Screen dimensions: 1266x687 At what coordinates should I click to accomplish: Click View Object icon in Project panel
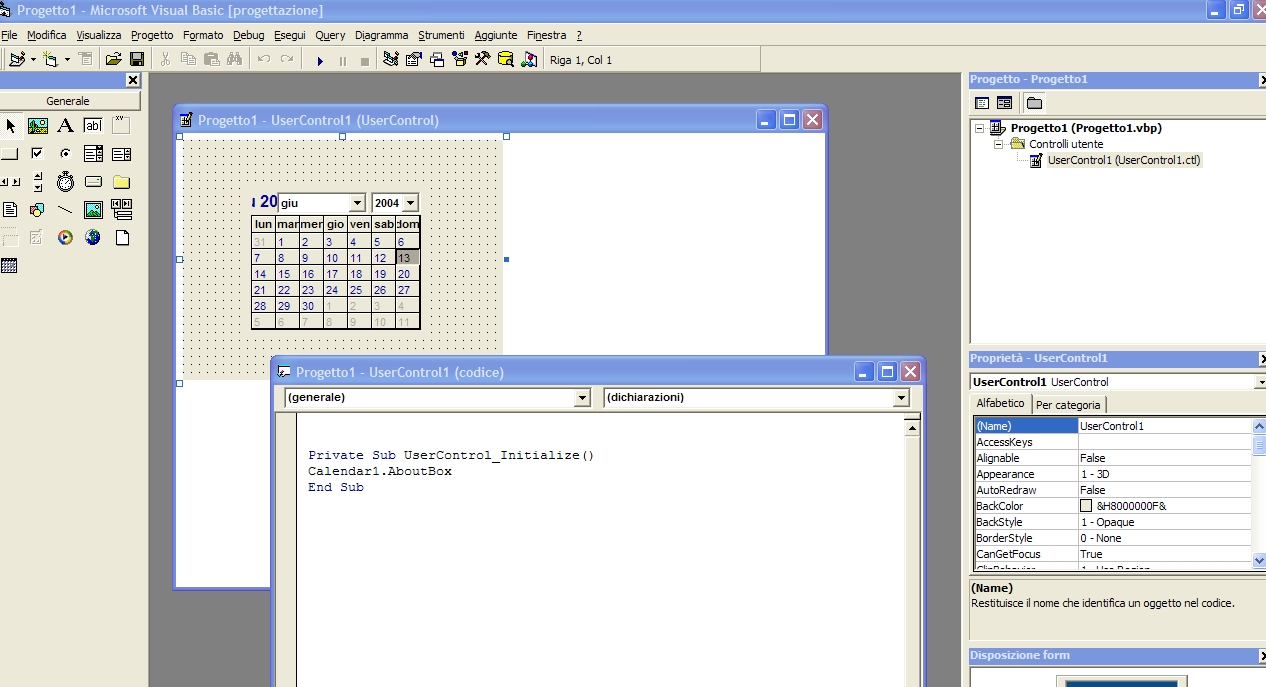(1004, 102)
